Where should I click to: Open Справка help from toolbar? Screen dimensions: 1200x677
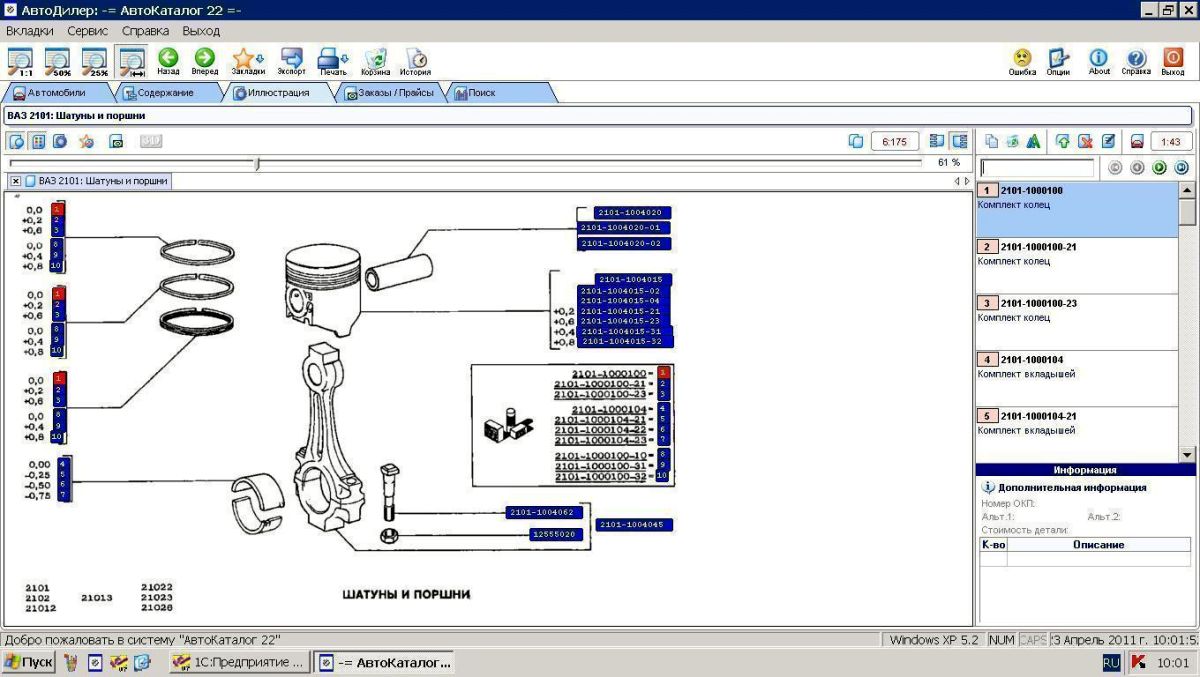1136,62
